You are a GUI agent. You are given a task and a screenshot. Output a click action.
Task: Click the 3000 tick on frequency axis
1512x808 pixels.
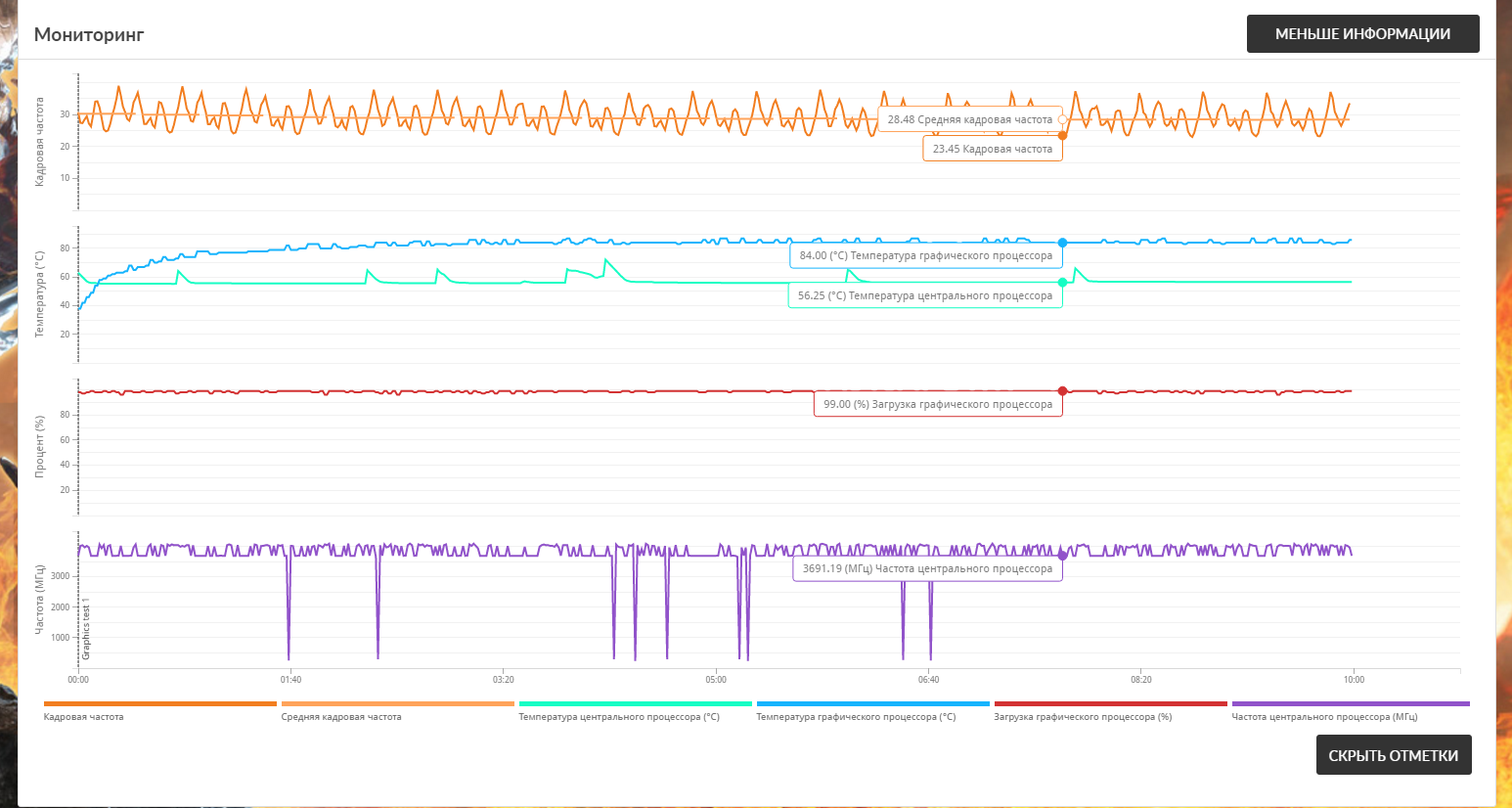61,576
